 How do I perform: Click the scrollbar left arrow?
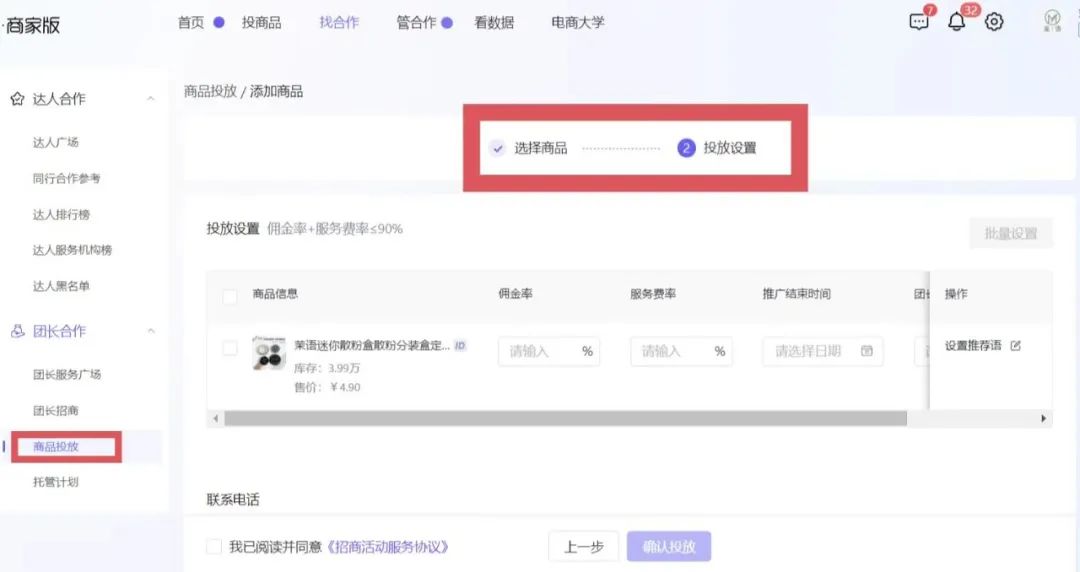pyautogui.click(x=216, y=418)
